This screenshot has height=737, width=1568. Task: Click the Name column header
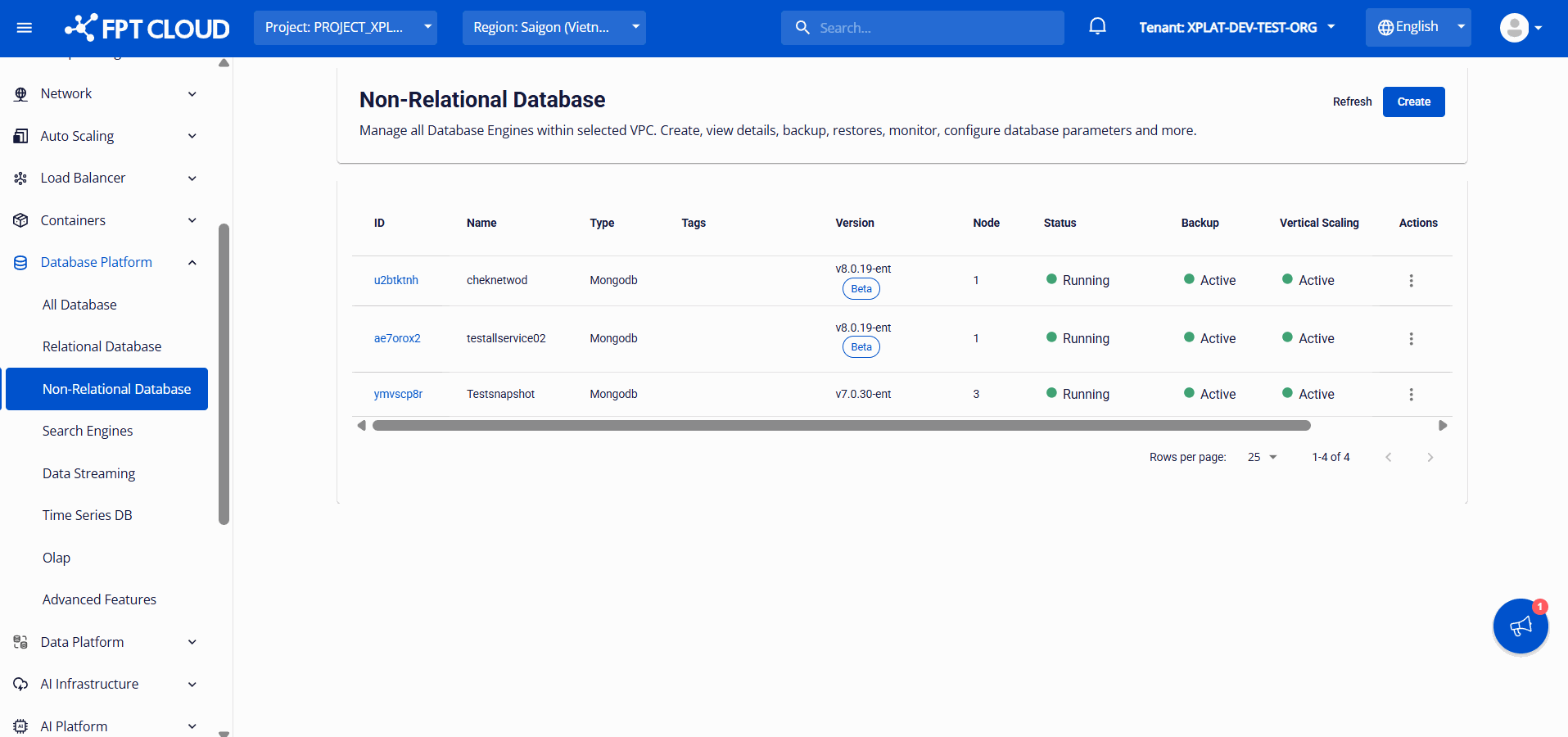tap(481, 223)
